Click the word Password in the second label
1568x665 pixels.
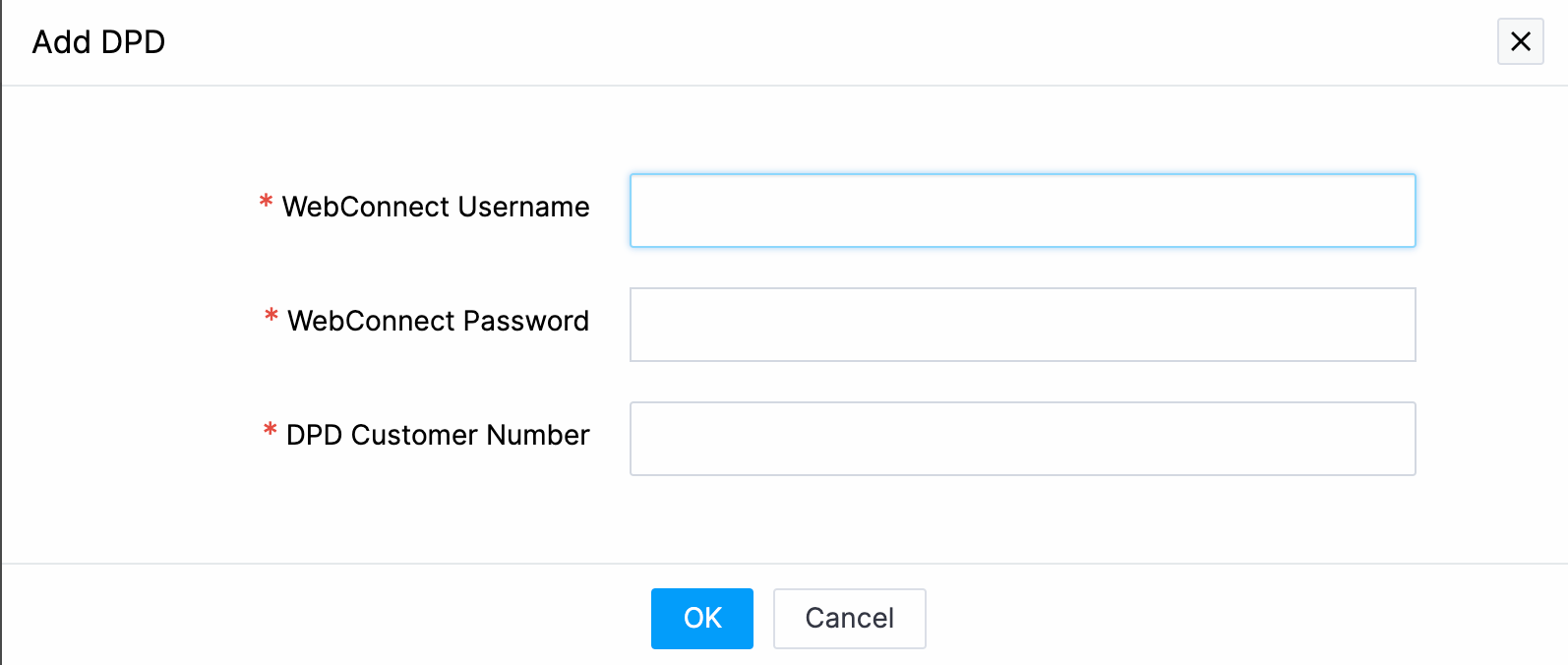(x=525, y=321)
